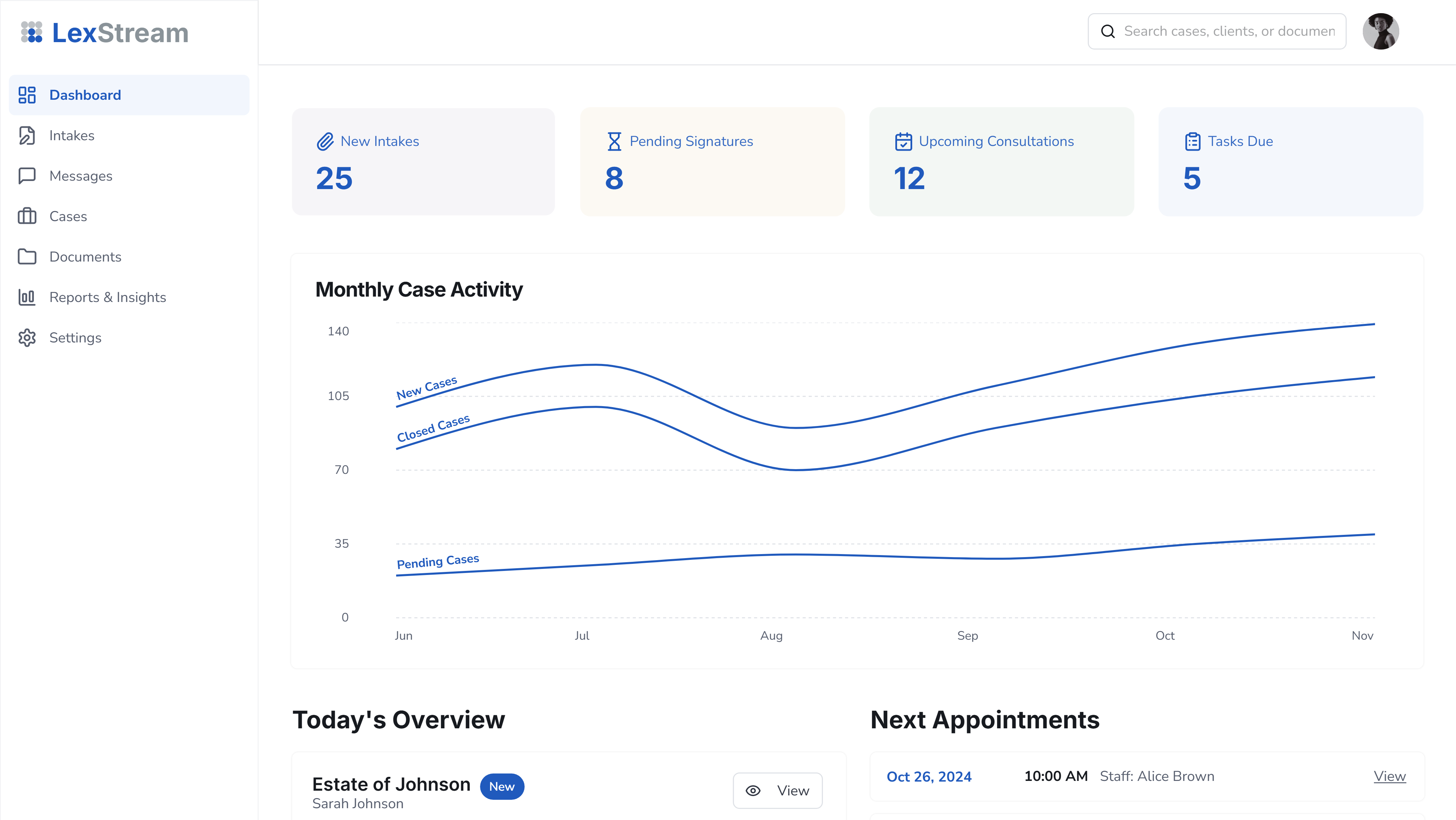Open the New Intakes card

423,162
